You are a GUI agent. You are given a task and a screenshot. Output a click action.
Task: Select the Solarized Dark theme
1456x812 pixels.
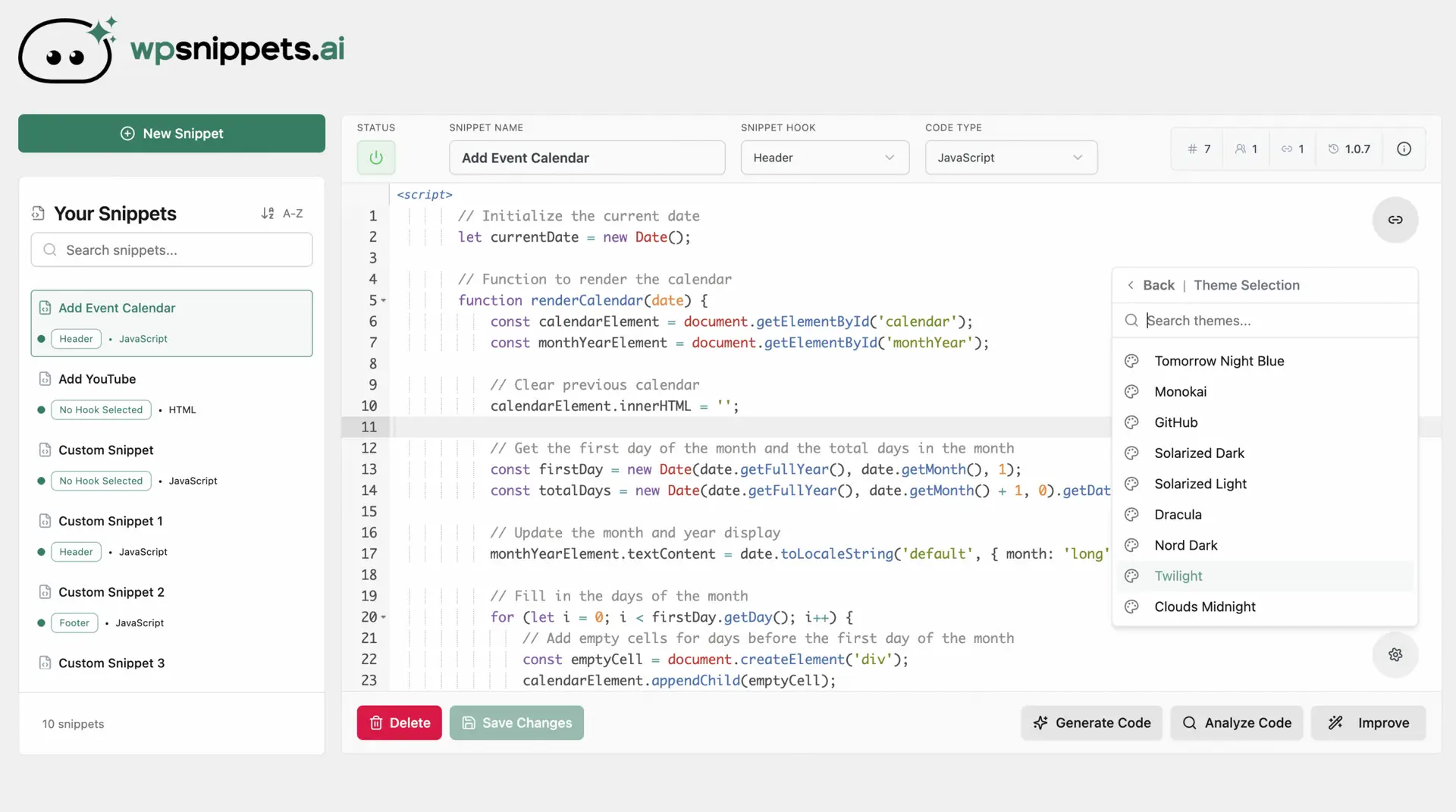pyautogui.click(x=1264, y=453)
